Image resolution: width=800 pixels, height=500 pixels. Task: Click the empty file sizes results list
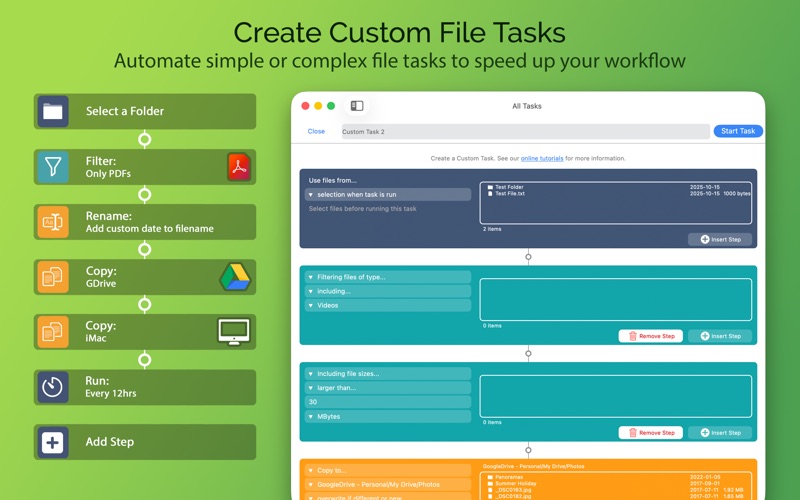(615, 396)
